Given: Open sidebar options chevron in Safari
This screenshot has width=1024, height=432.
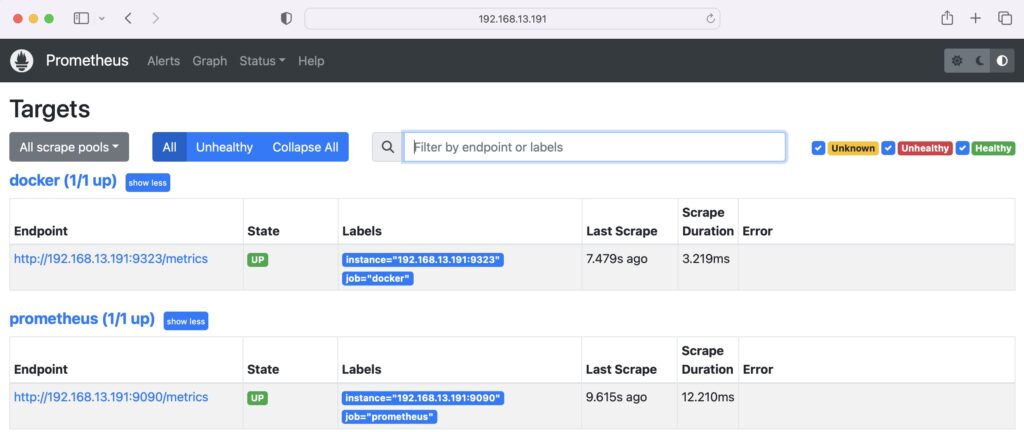Looking at the screenshot, I should (102, 19).
